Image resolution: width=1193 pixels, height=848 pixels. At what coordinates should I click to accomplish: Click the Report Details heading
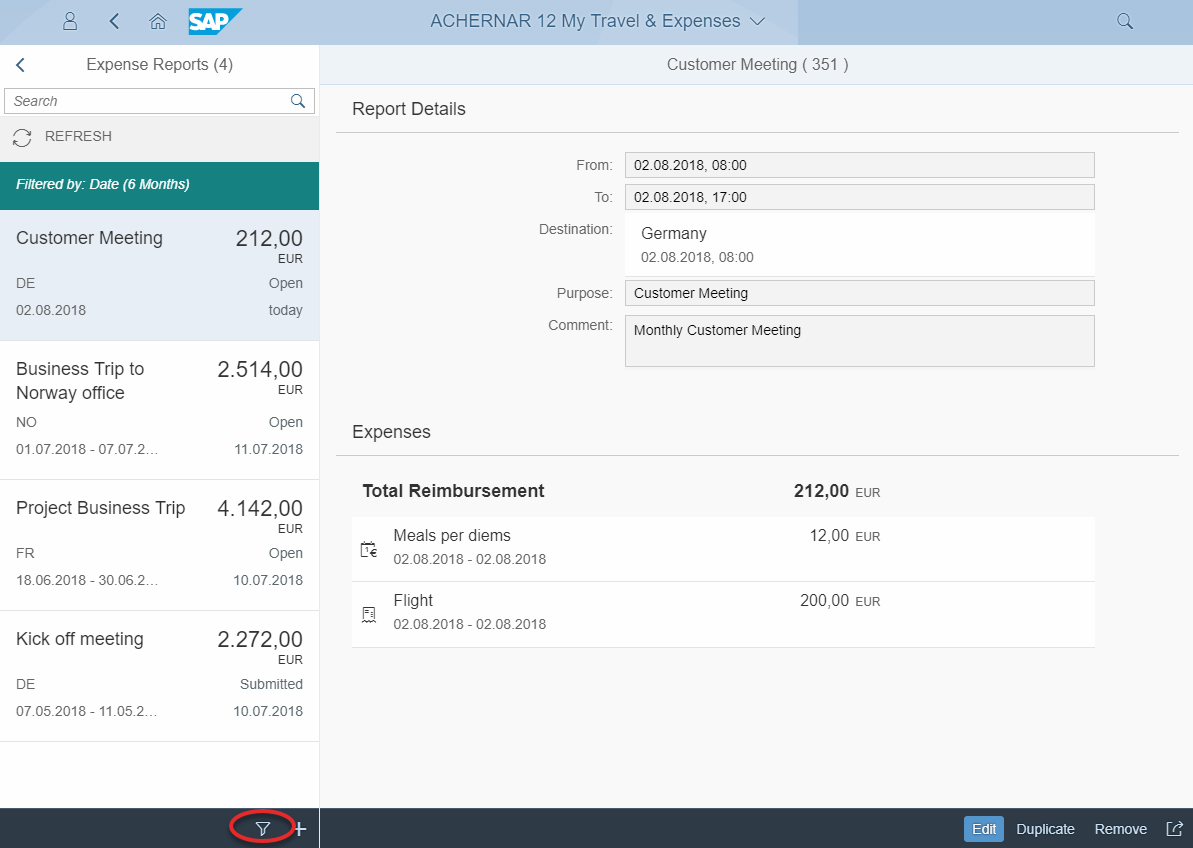pyautogui.click(x=409, y=110)
